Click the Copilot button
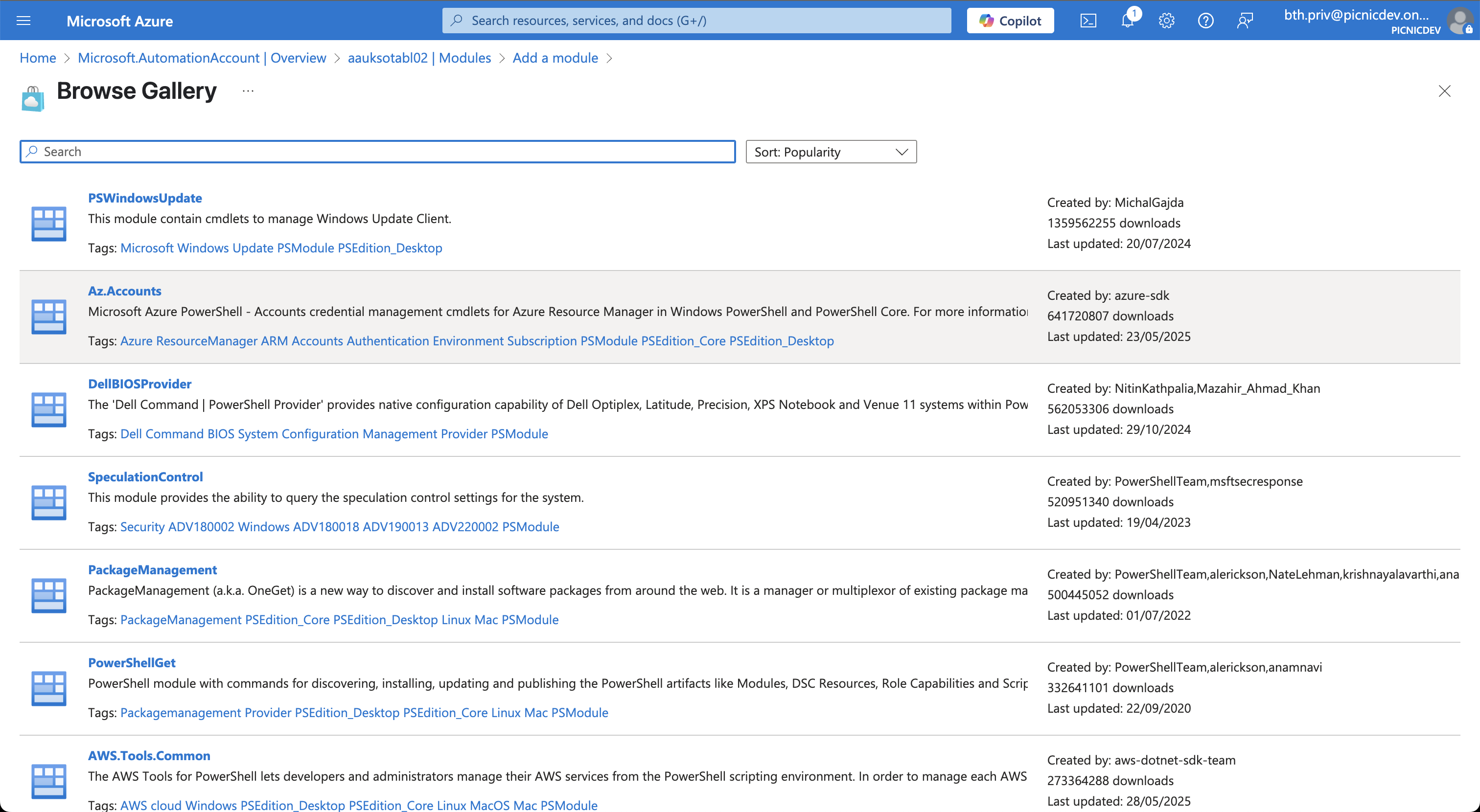The image size is (1480, 812). [1010, 21]
